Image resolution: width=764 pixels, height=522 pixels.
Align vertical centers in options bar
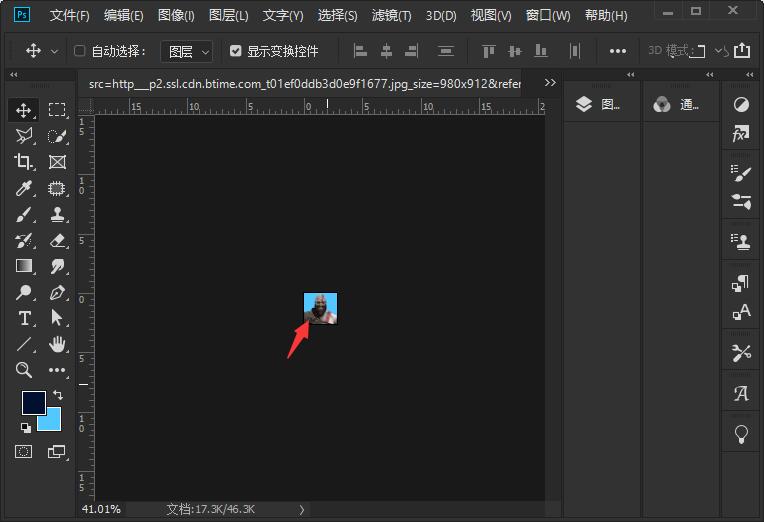(x=515, y=51)
